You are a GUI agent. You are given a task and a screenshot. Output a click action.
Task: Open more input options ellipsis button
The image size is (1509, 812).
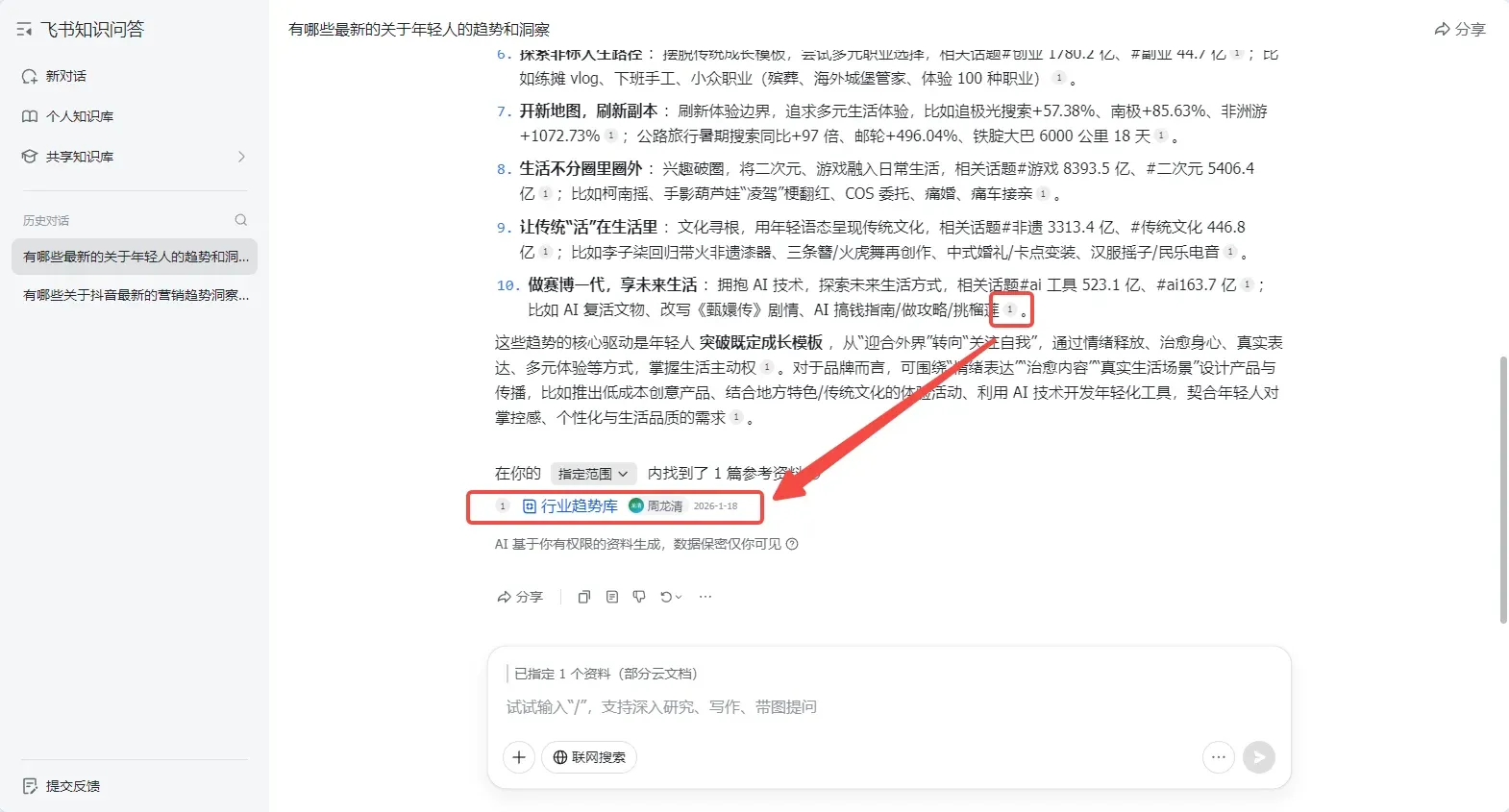click(x=1218, y=757)
